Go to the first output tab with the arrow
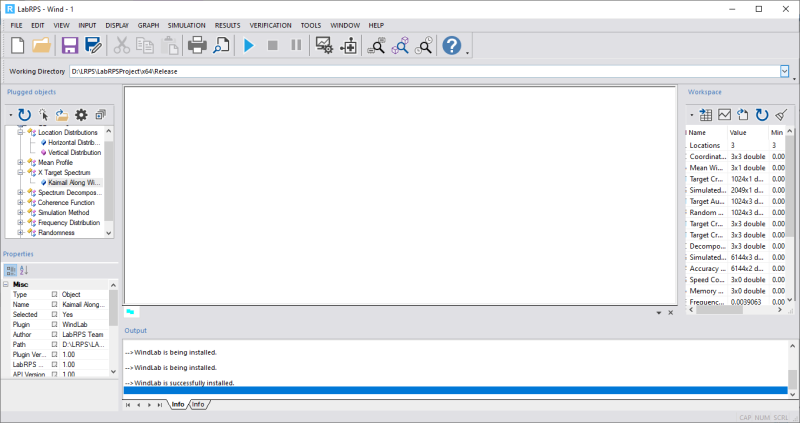Screen dimensions: 800x423 coord(128,405)
